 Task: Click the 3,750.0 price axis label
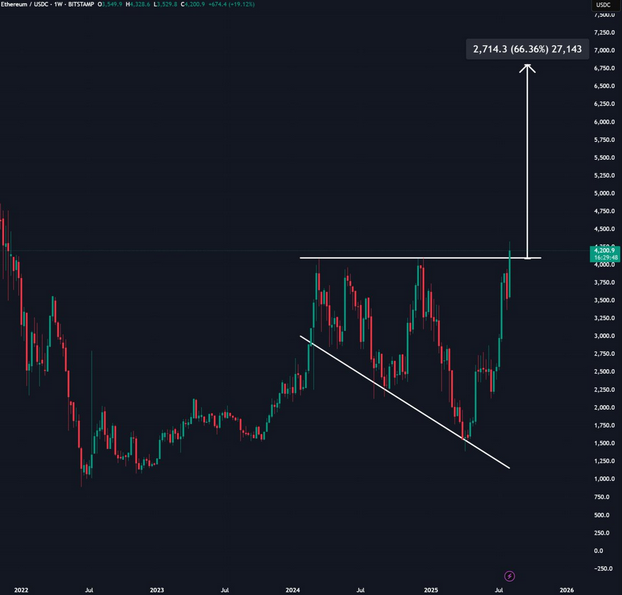pyautogui.click(x=604, y=282)
